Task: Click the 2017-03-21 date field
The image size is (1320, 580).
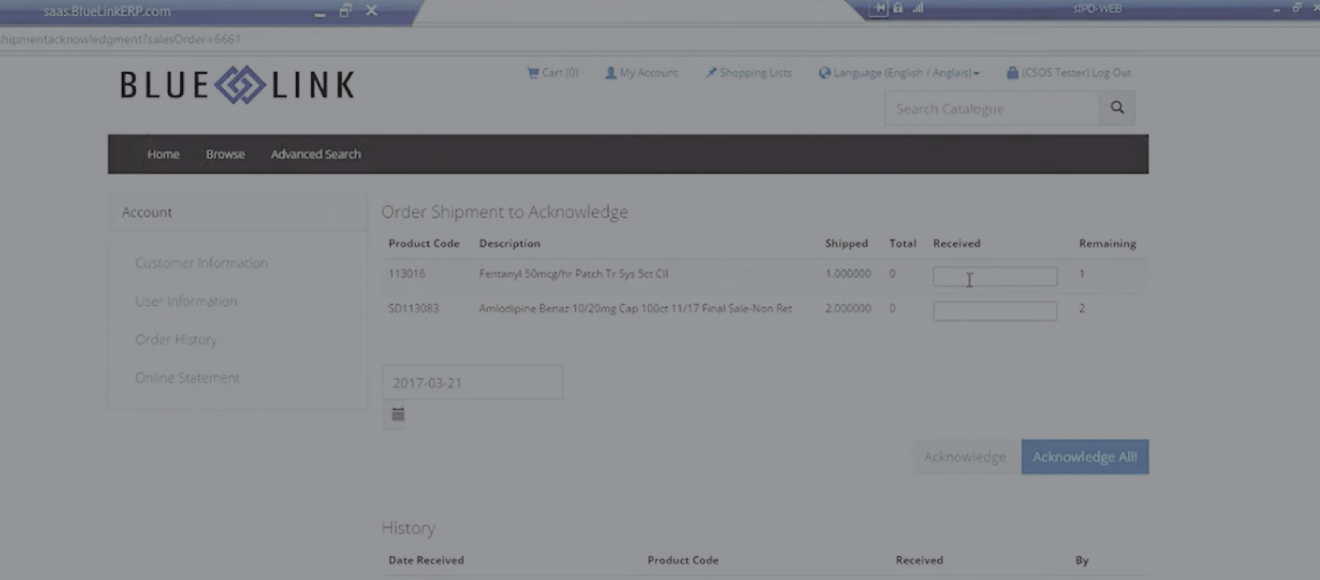Action: pos(472,383)
